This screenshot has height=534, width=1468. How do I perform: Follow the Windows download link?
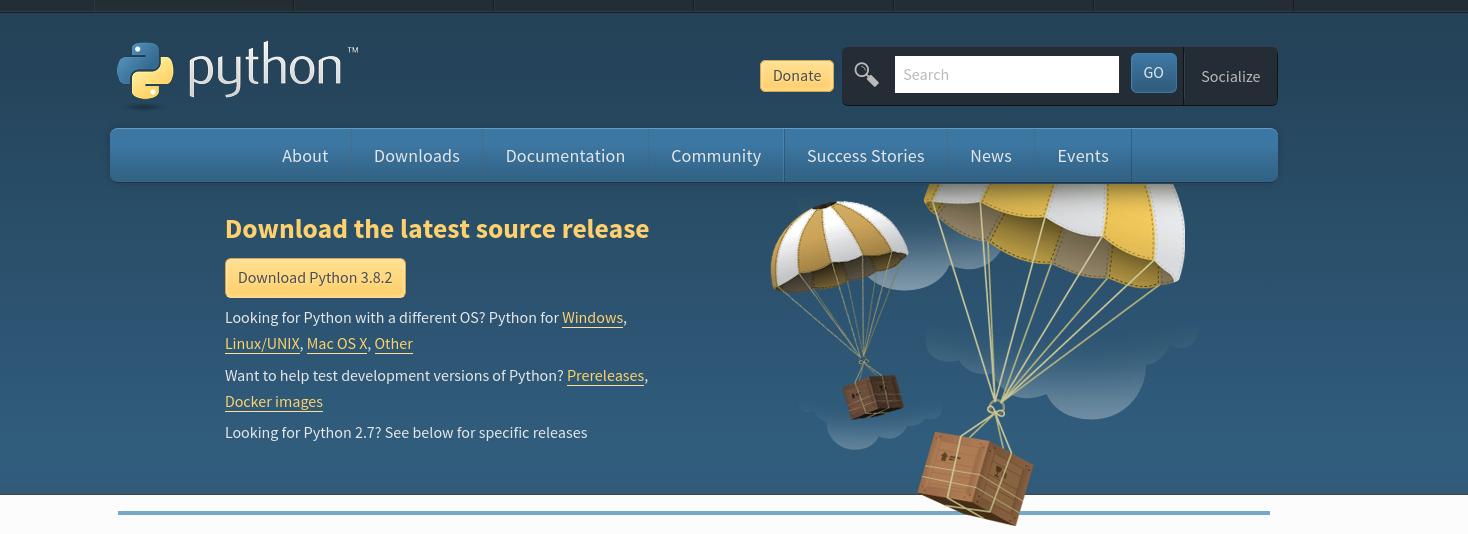pyautogui.click(x=592, y=318)
